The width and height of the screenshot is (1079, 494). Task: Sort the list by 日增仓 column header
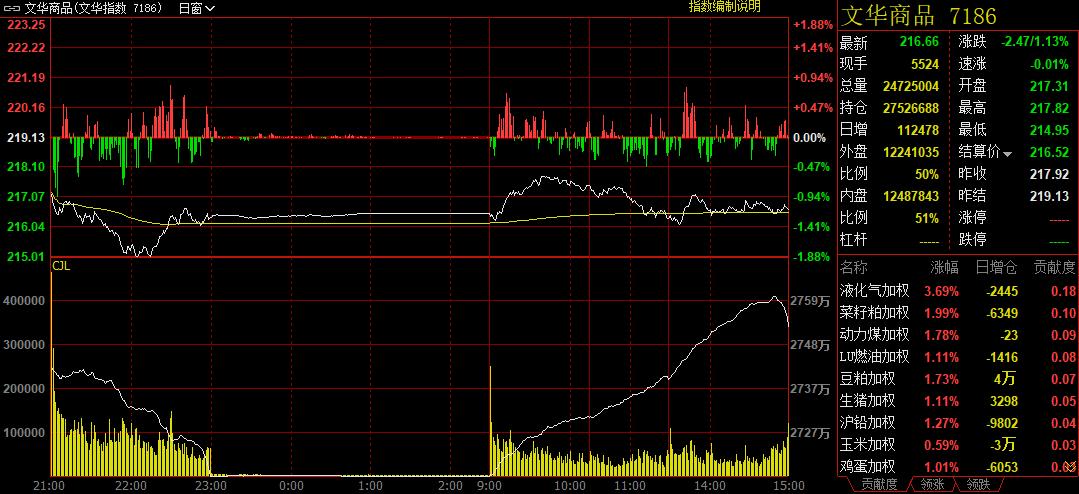click(996, 267)
